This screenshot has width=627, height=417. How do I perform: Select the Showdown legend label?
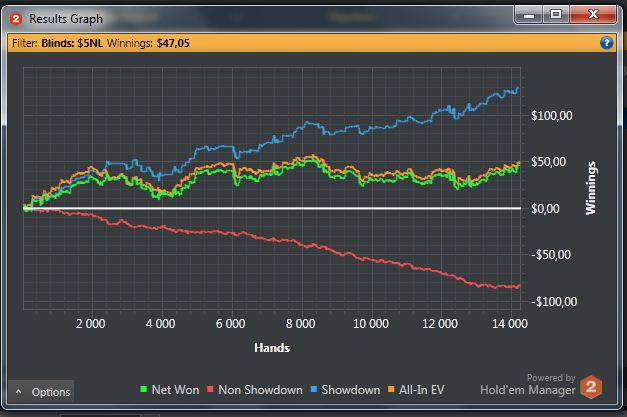[351, 390]
